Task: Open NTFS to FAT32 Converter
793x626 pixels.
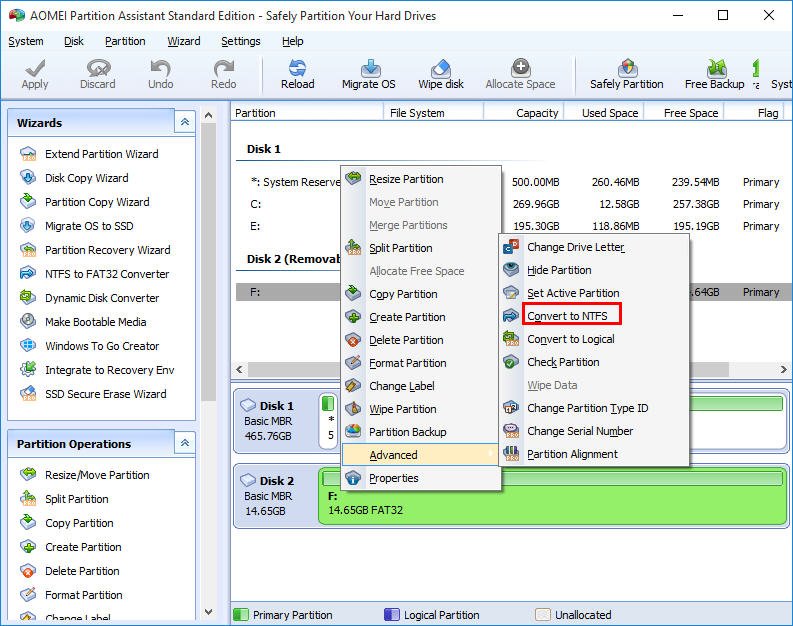Action: click(107, 274)
